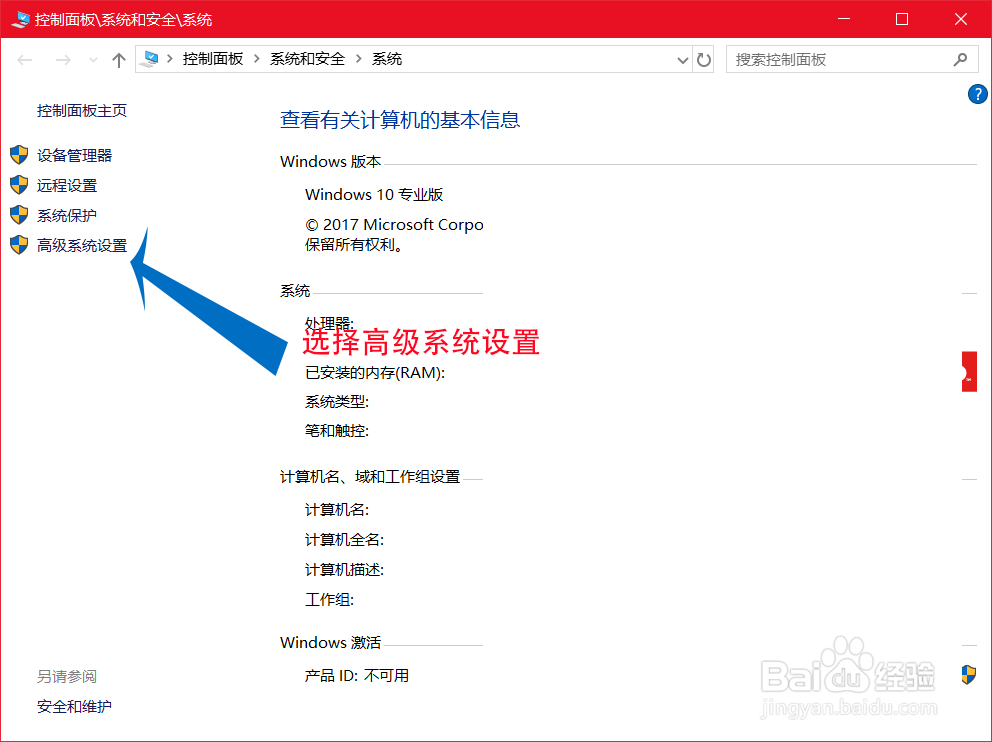Click © 2017 Microsoft Corpo copyright text

pos(394,225)
